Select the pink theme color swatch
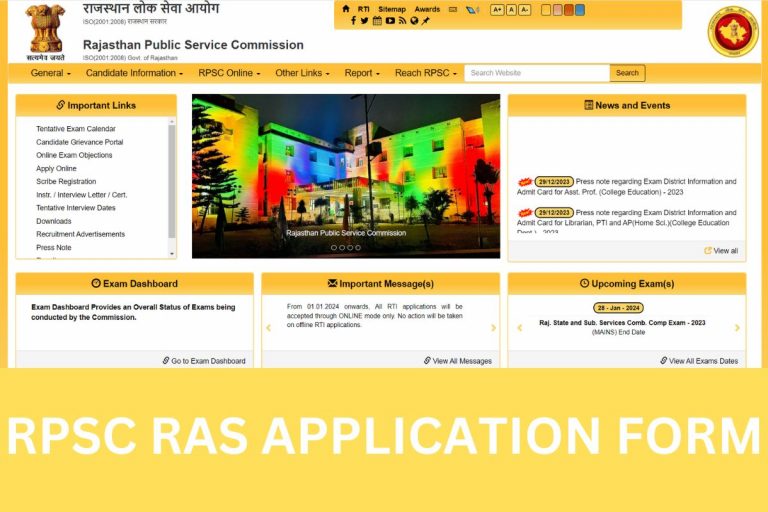The height and width of the screenshot is (512, 768). (x=557, y=10)
